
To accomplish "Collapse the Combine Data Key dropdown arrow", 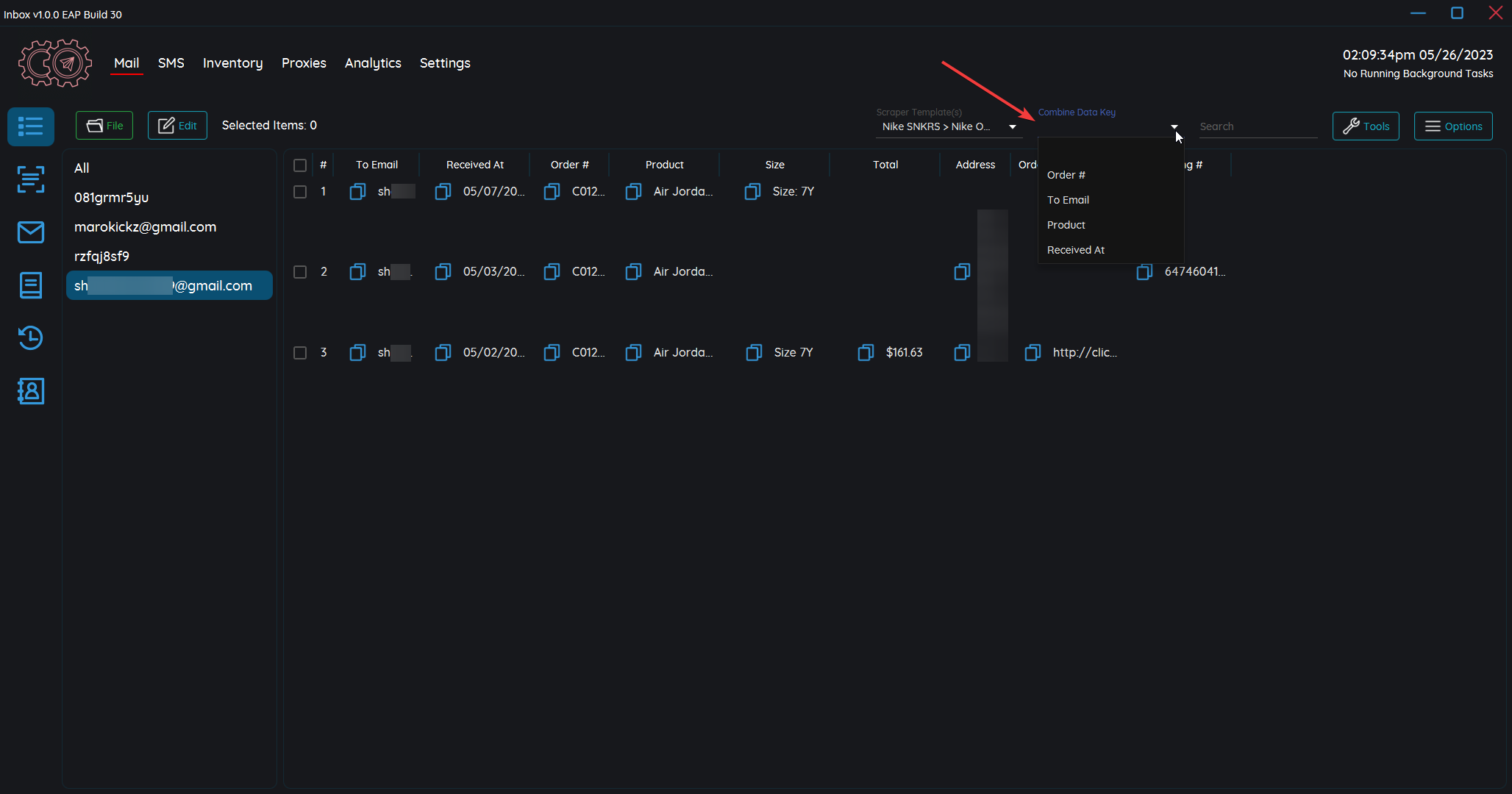I will tap(1174, 127).
